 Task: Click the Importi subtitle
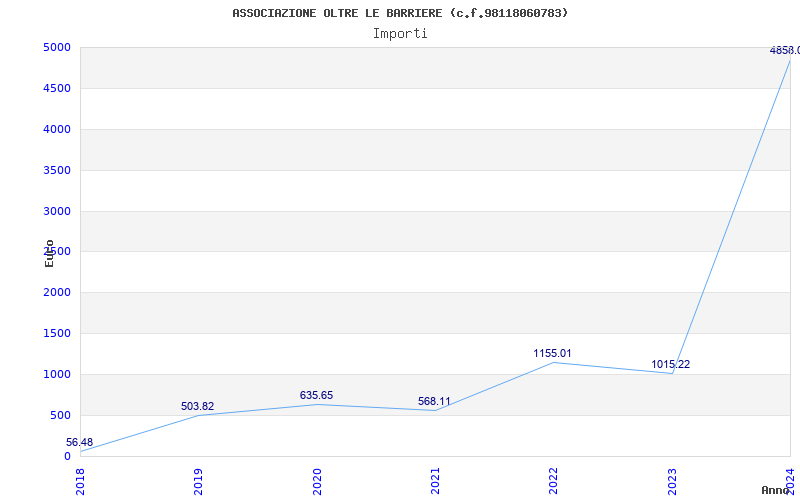pos(400,34)
